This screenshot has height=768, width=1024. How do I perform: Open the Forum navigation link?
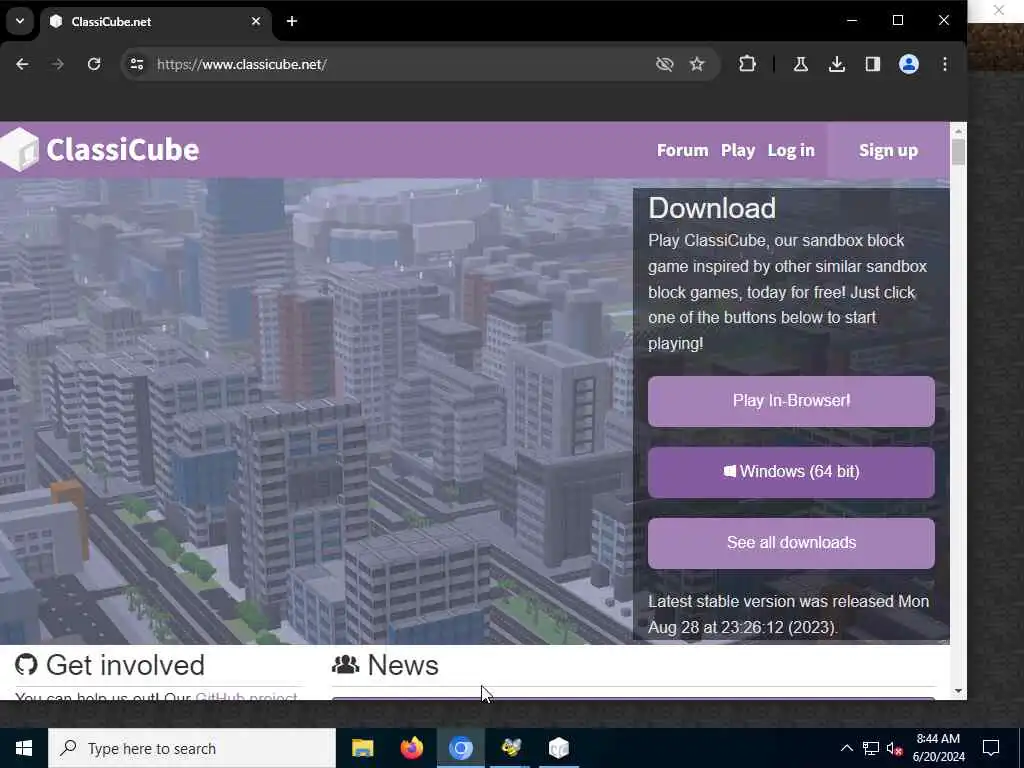point(682,150)
